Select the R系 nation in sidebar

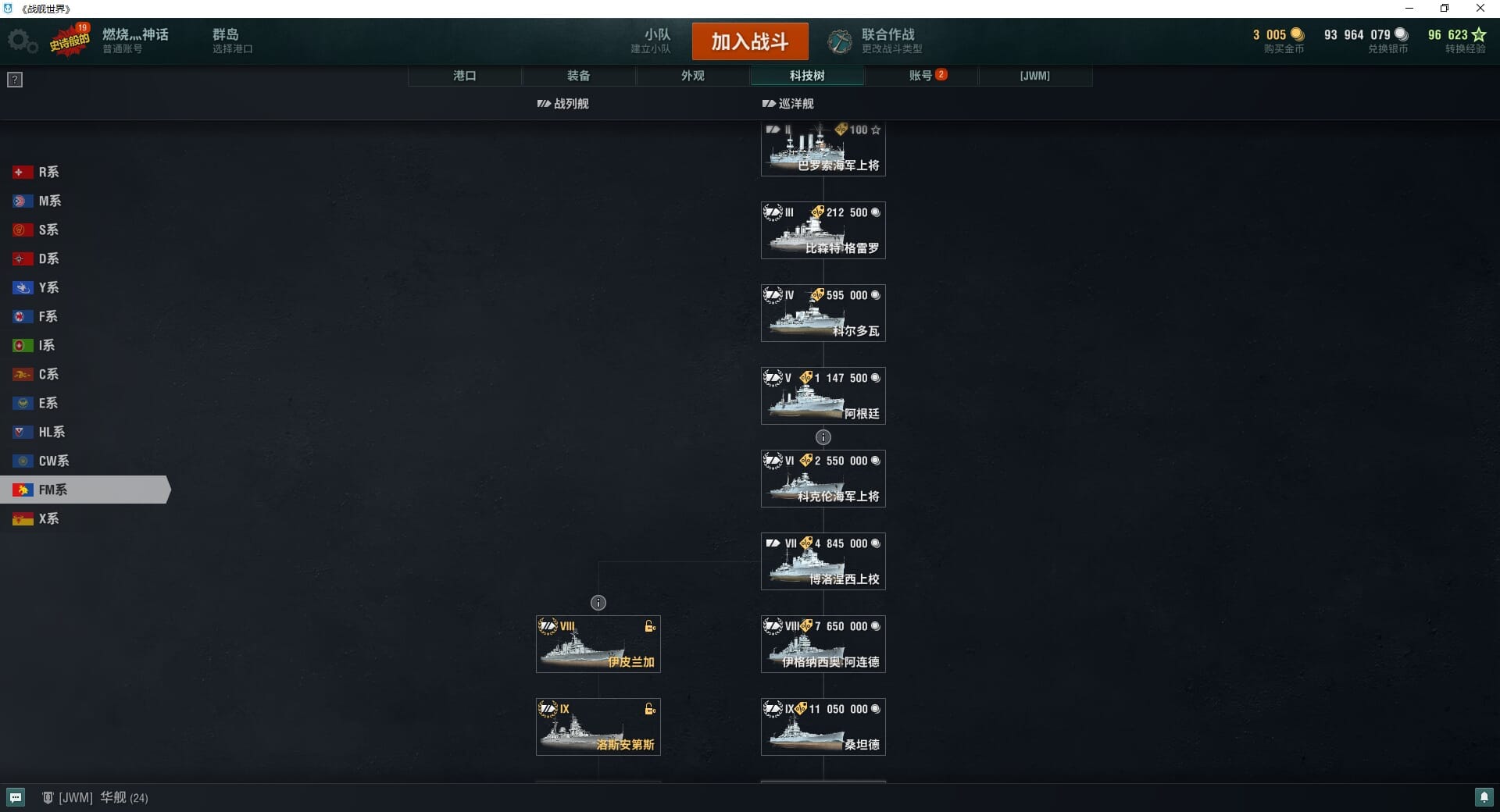coord(48,172)
